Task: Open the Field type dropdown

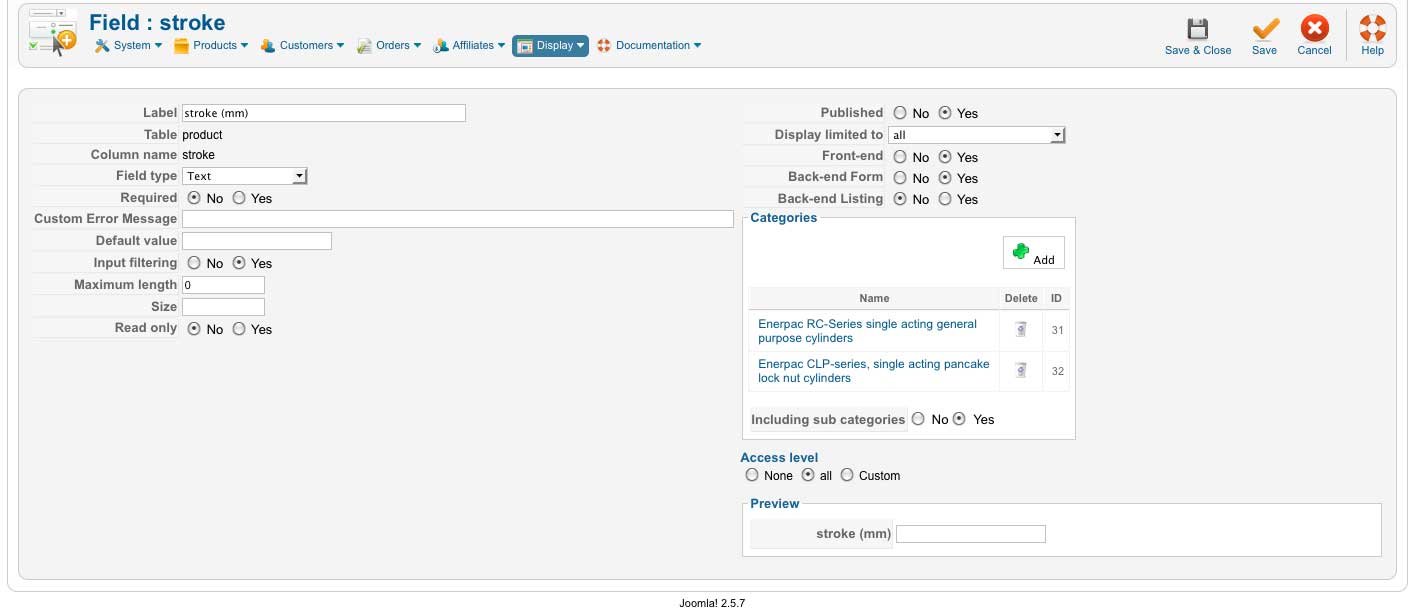Action: [x=245, y=176]
